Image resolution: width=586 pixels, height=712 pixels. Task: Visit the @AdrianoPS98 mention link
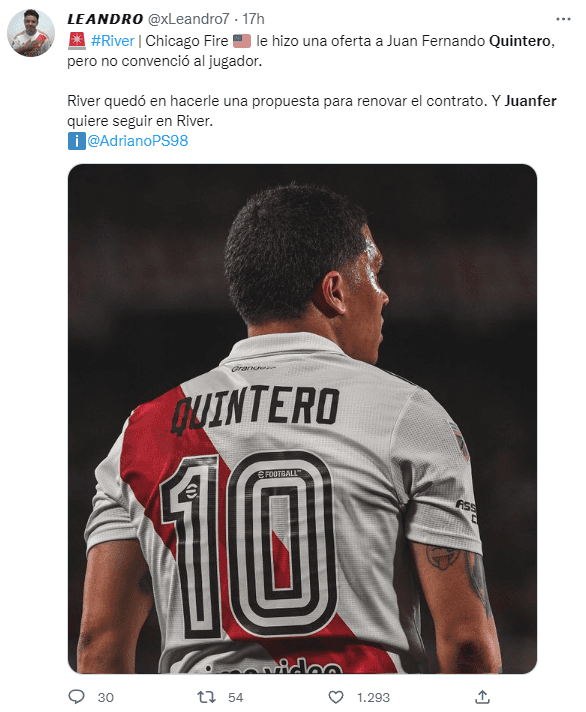[x=137, y=141]
